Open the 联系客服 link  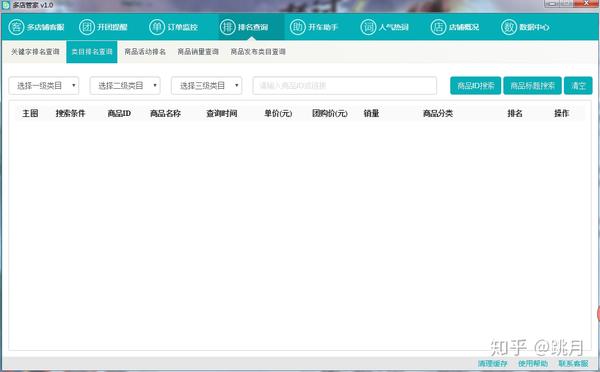[573, 364]
